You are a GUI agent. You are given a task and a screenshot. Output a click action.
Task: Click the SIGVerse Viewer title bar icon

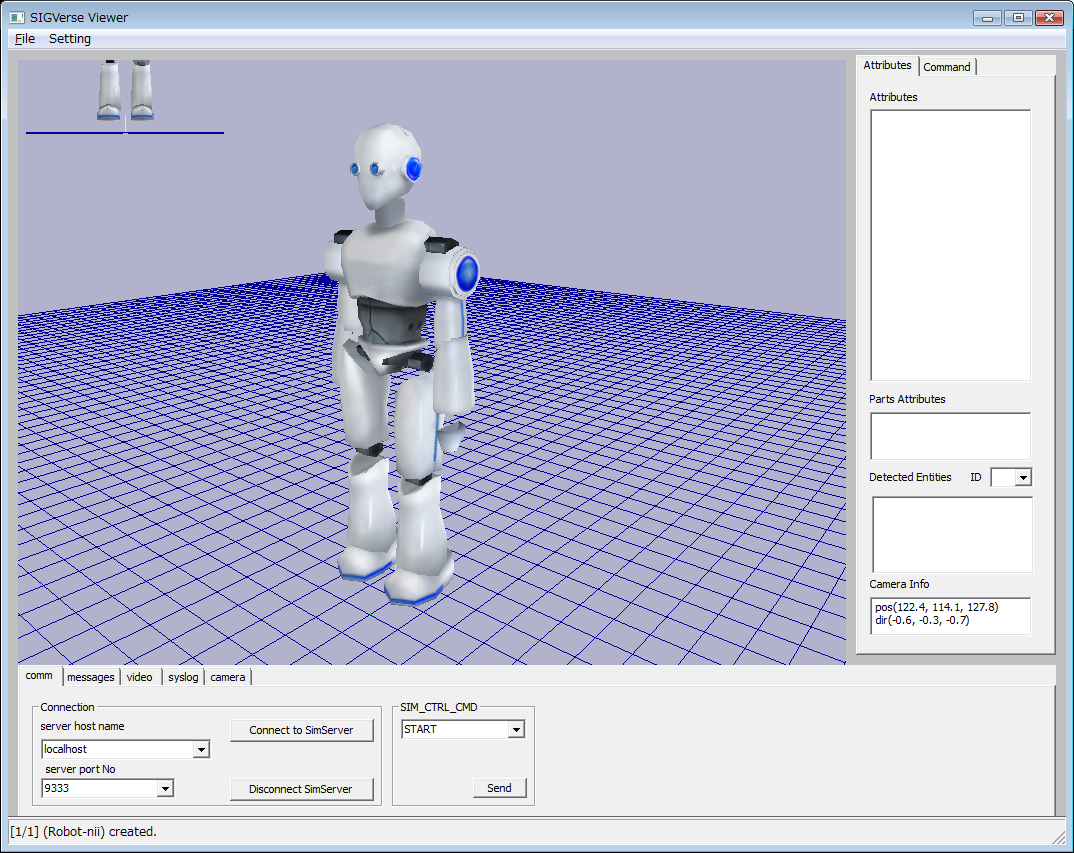coord(17,18)
